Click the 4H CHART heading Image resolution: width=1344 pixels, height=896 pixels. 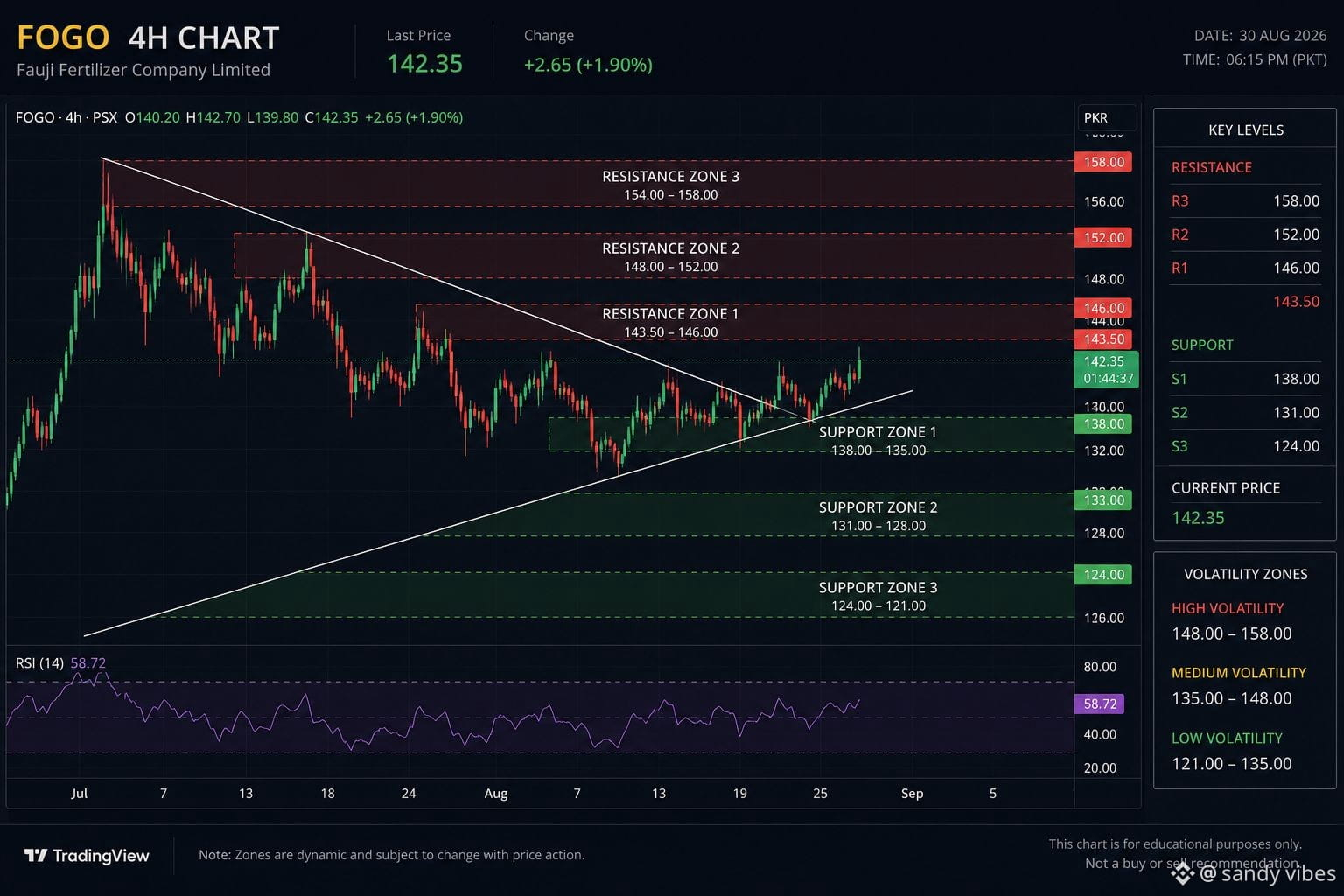tap(204, 38)
